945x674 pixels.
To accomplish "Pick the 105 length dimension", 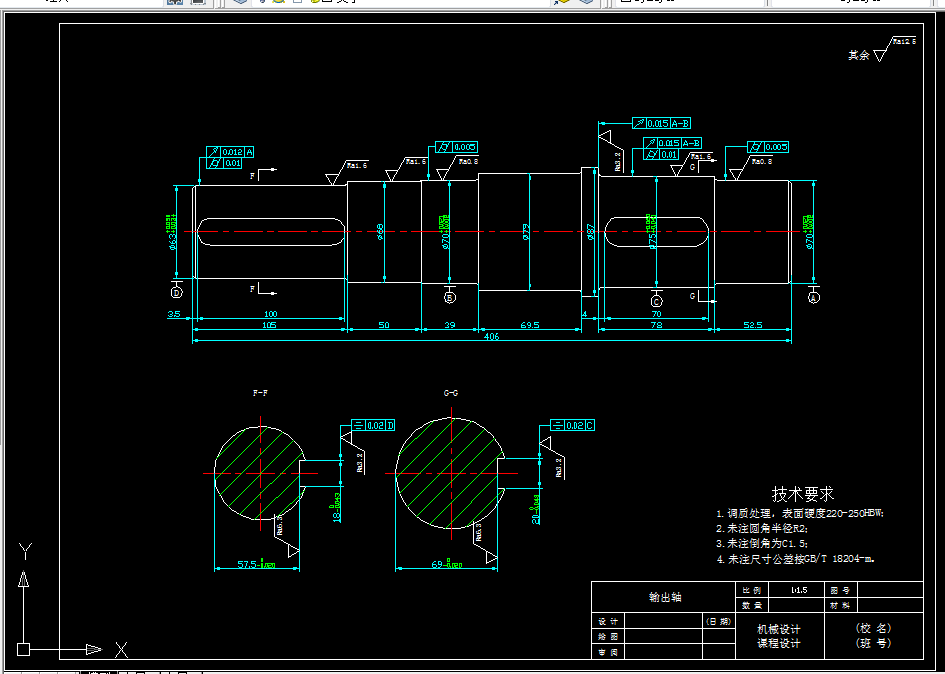I will [269, 326].
